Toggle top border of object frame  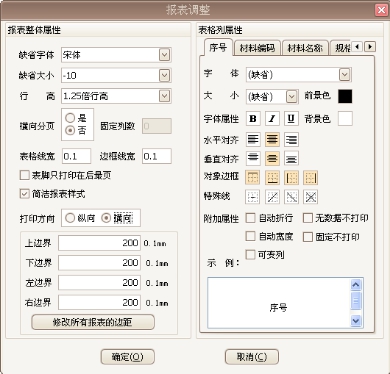(x=253, y=177)
